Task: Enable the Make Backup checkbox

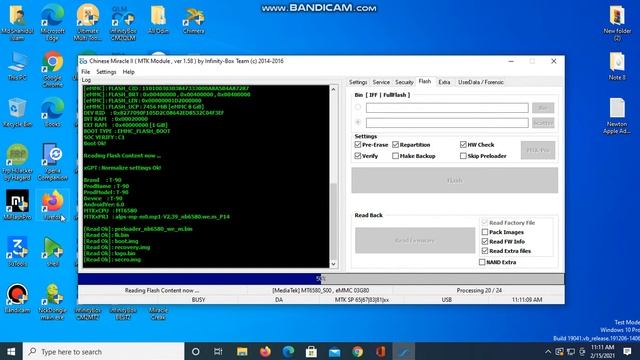Action: click(x=396, y=156)
